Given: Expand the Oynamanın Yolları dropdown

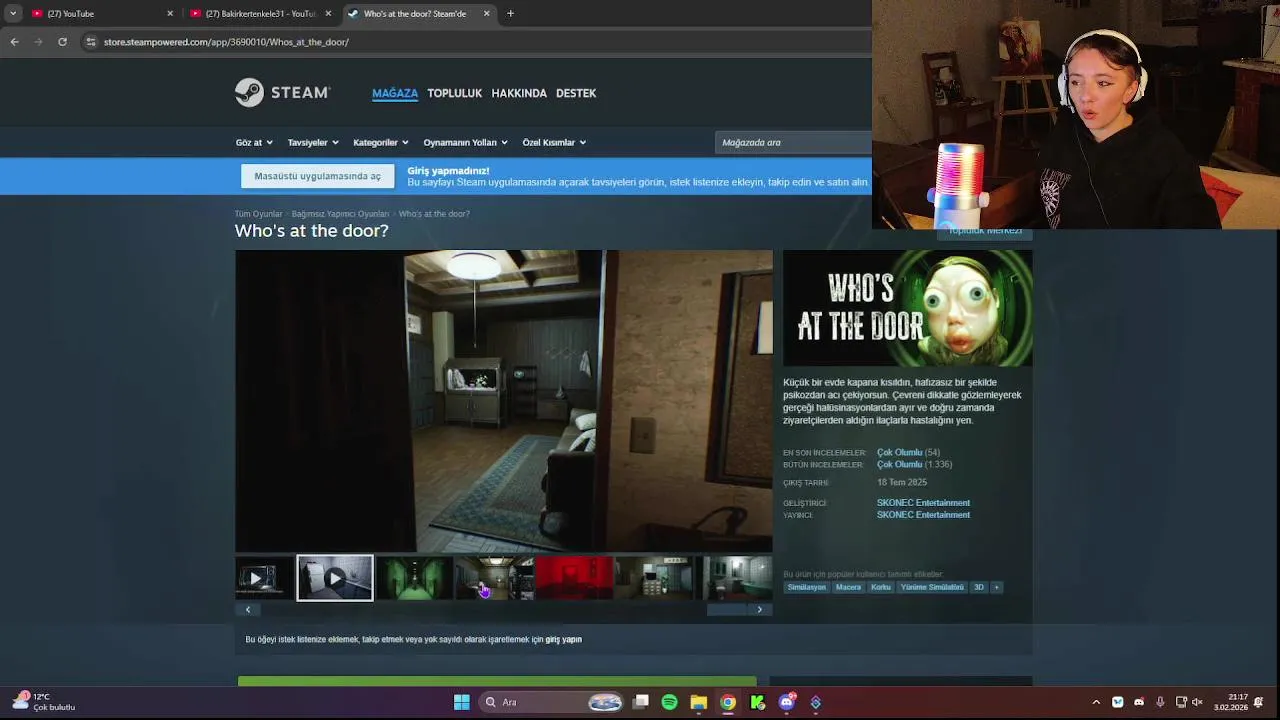Looking at the screenshot, I should click(x=465, y=142).
